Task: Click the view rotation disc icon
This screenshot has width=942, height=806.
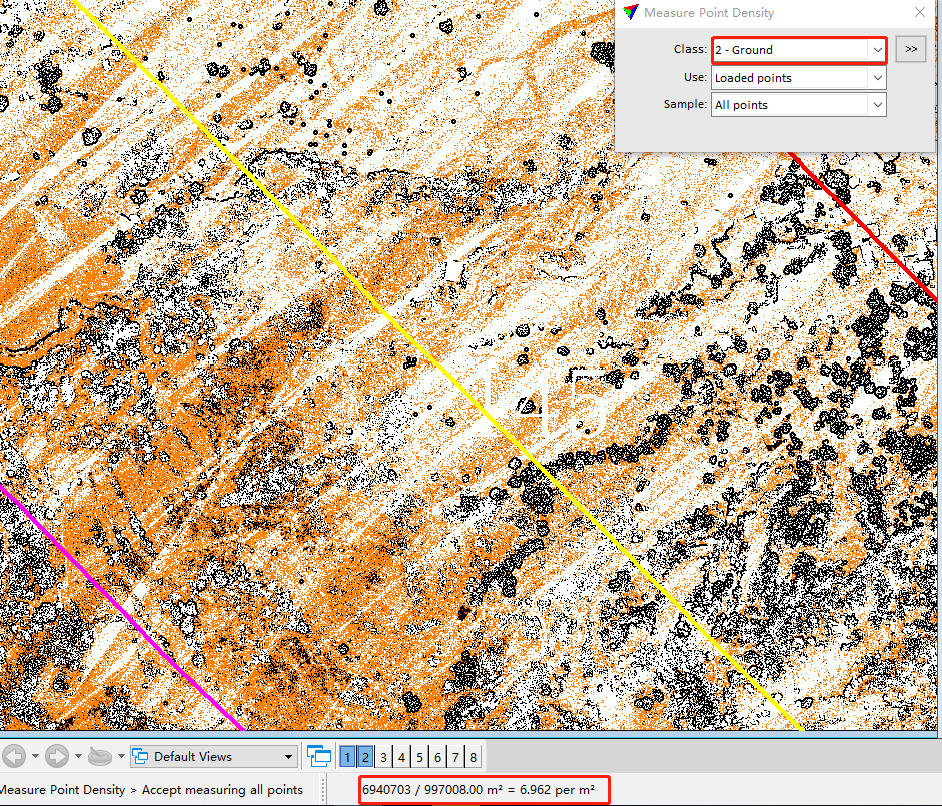Action: click(101, 756)
